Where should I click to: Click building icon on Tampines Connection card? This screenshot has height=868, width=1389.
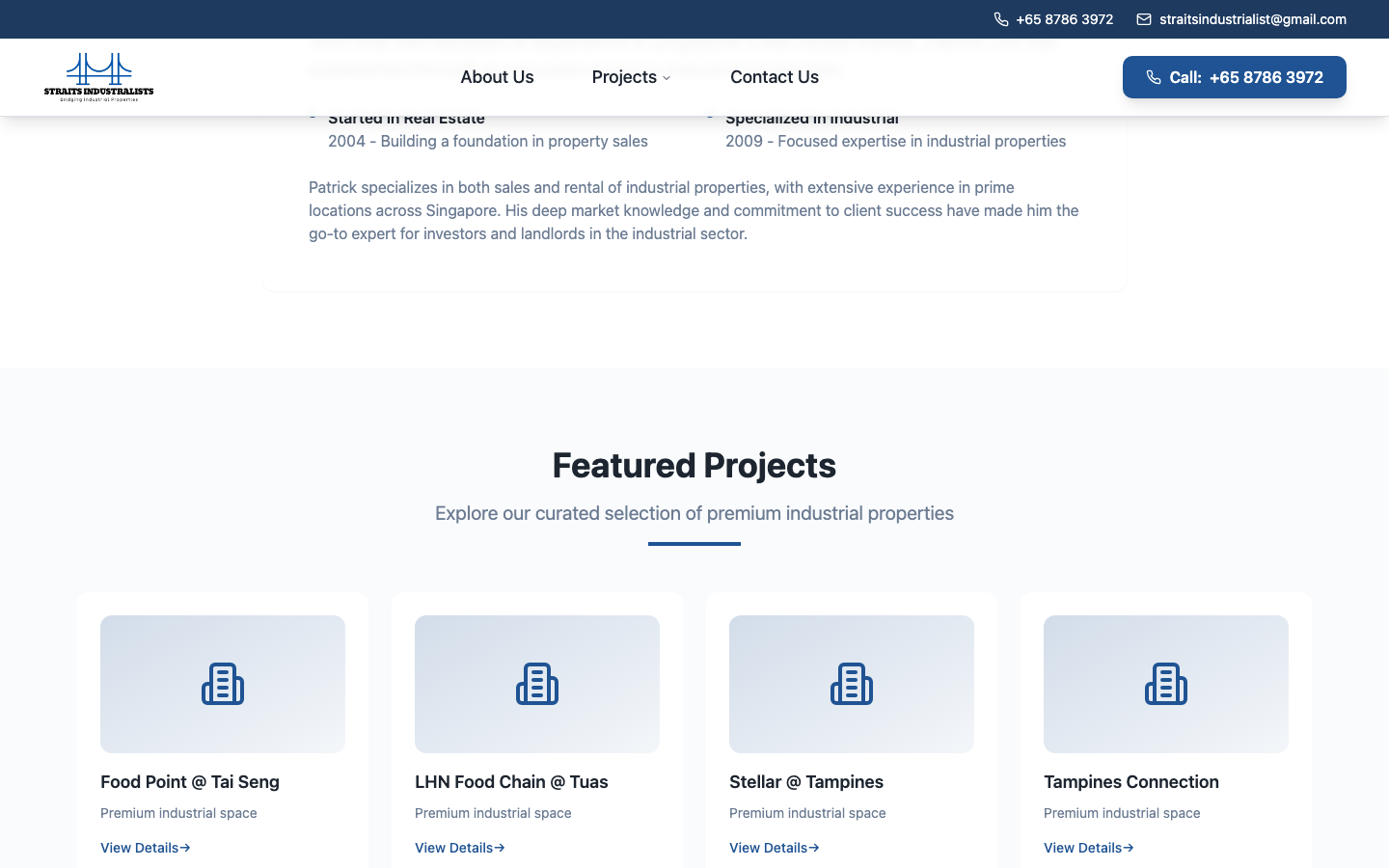point(1166,684)
